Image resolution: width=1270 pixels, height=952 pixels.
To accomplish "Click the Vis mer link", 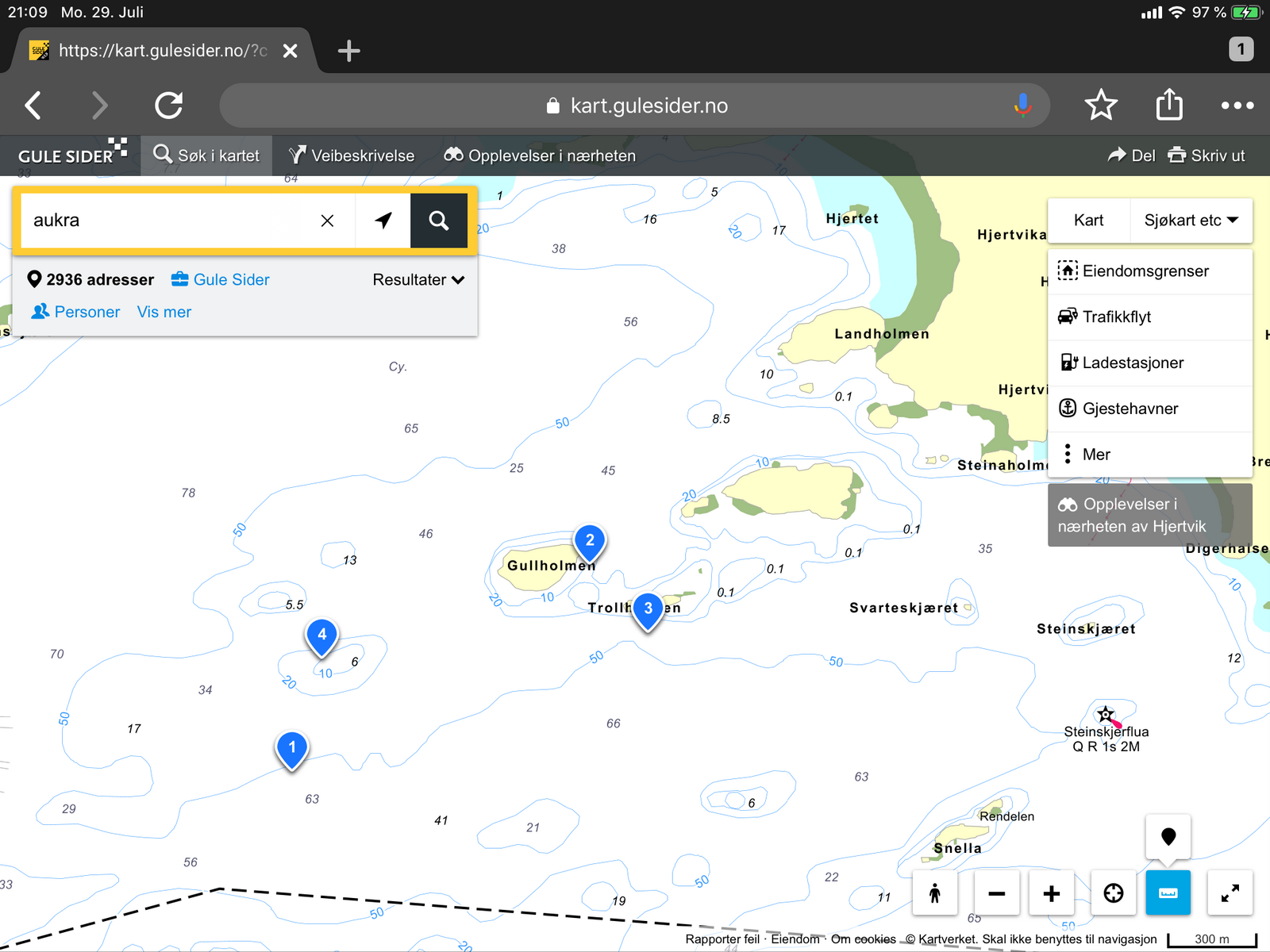I will tap(164, 313).
